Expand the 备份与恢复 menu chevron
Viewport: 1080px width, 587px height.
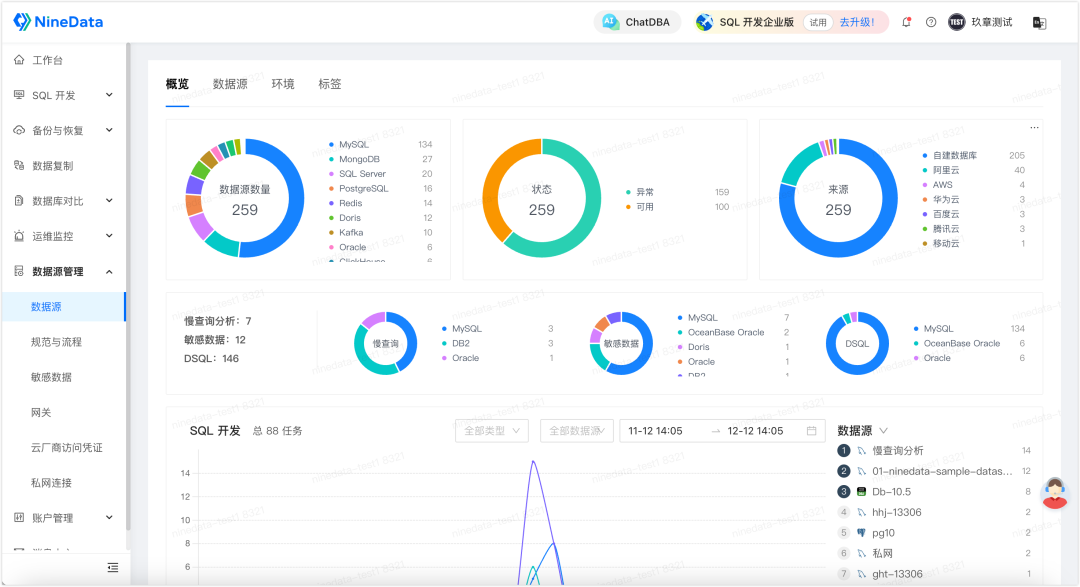click(109, 130)
